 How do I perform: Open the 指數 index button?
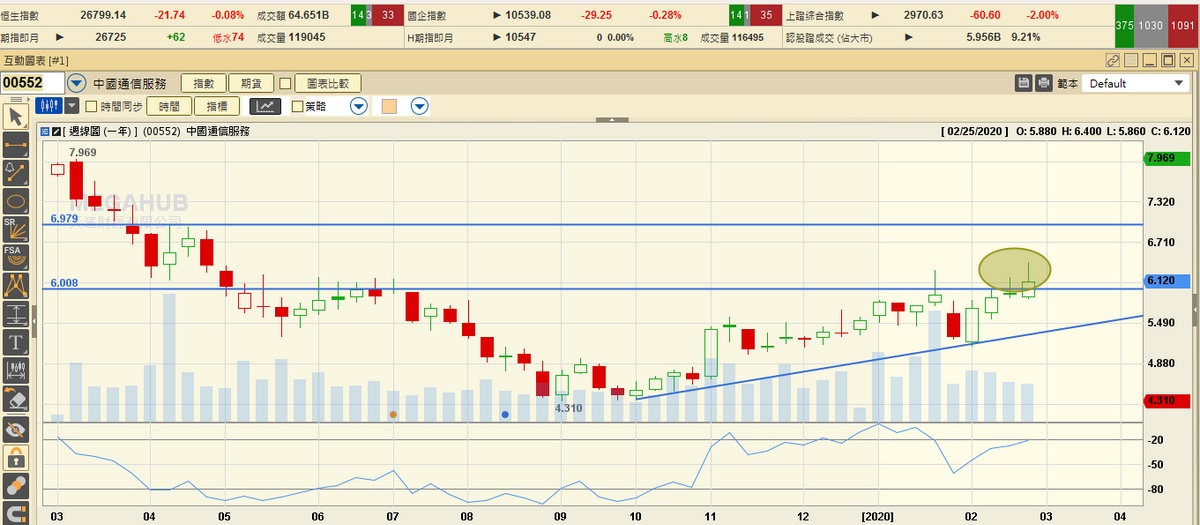203,83
